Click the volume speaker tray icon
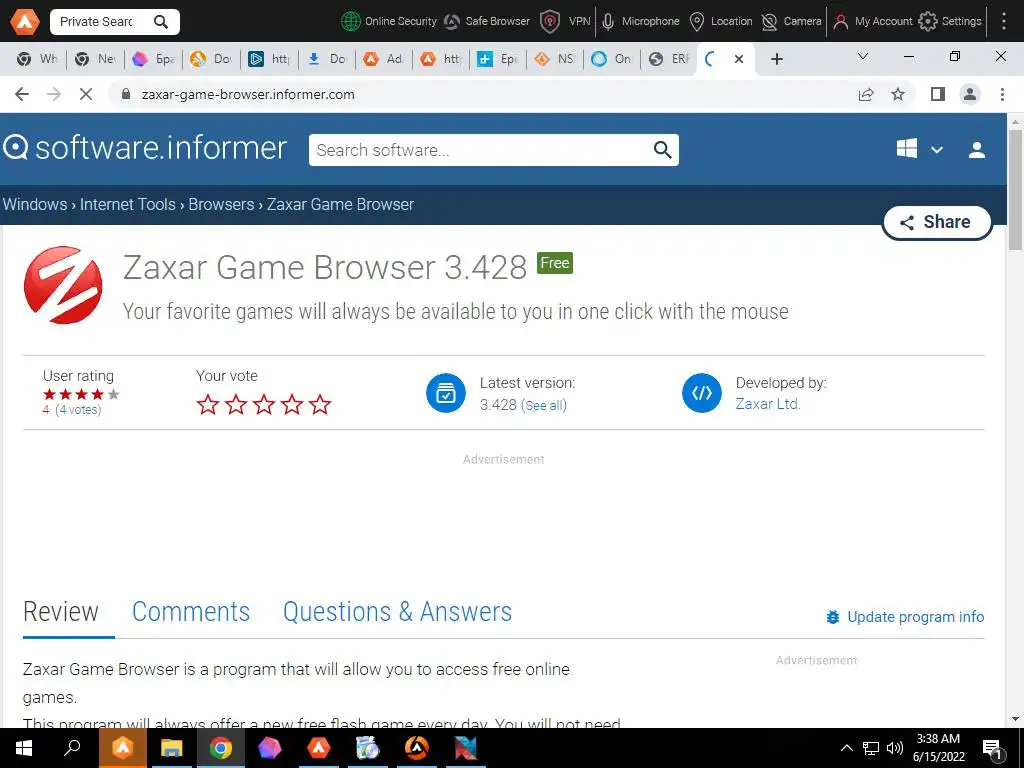Image resolution: width=1024 pixels, height=768 pixels. click(895, 748)
